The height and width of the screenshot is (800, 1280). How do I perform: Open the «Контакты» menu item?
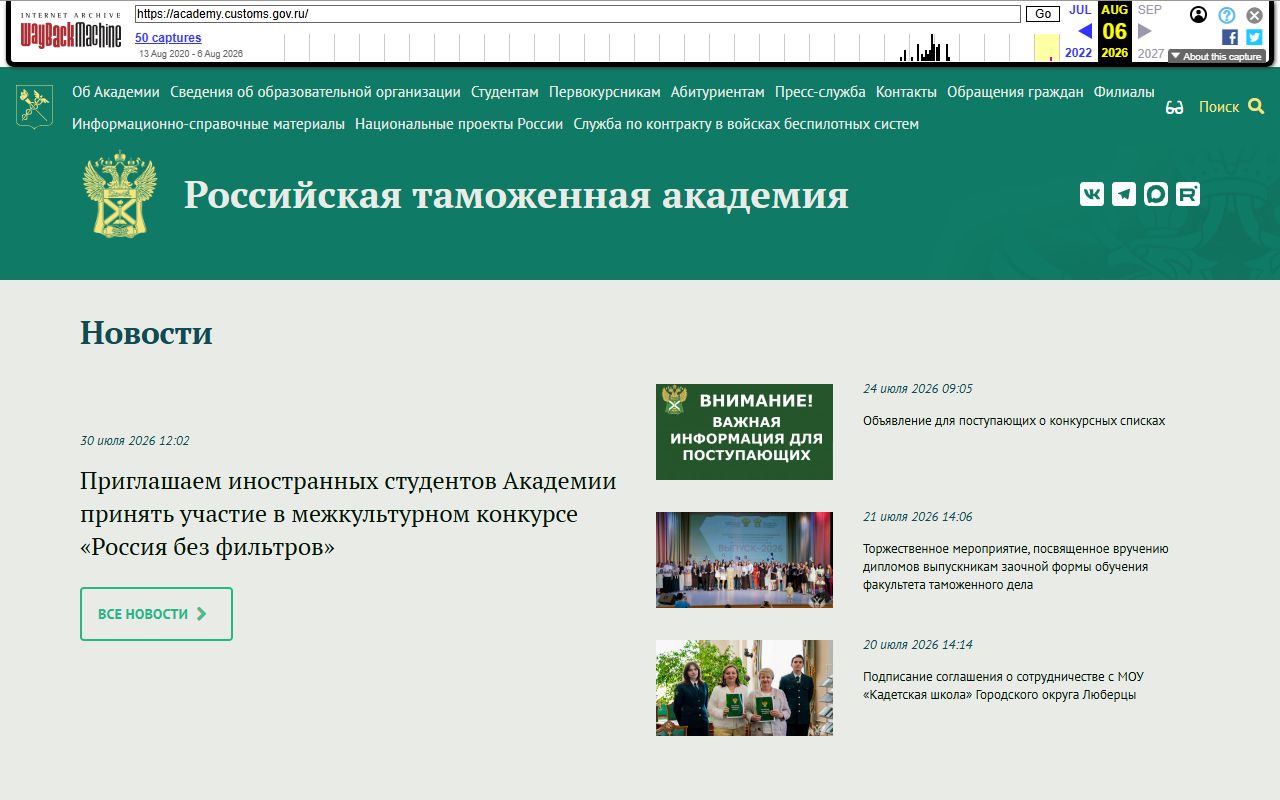click(906, 92)
